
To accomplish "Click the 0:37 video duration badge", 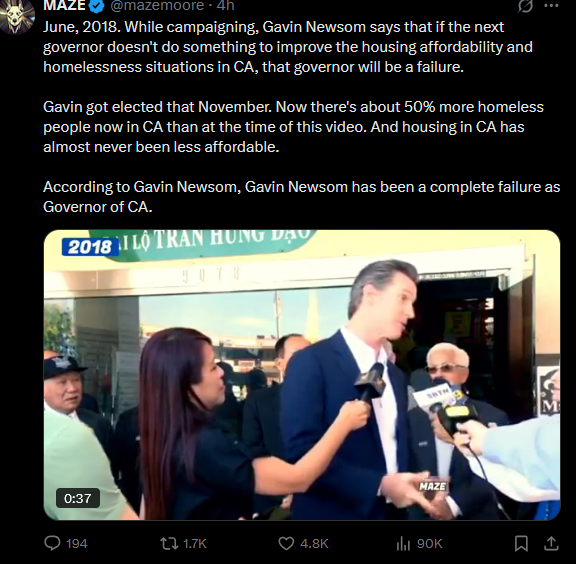I will point(78,498).
